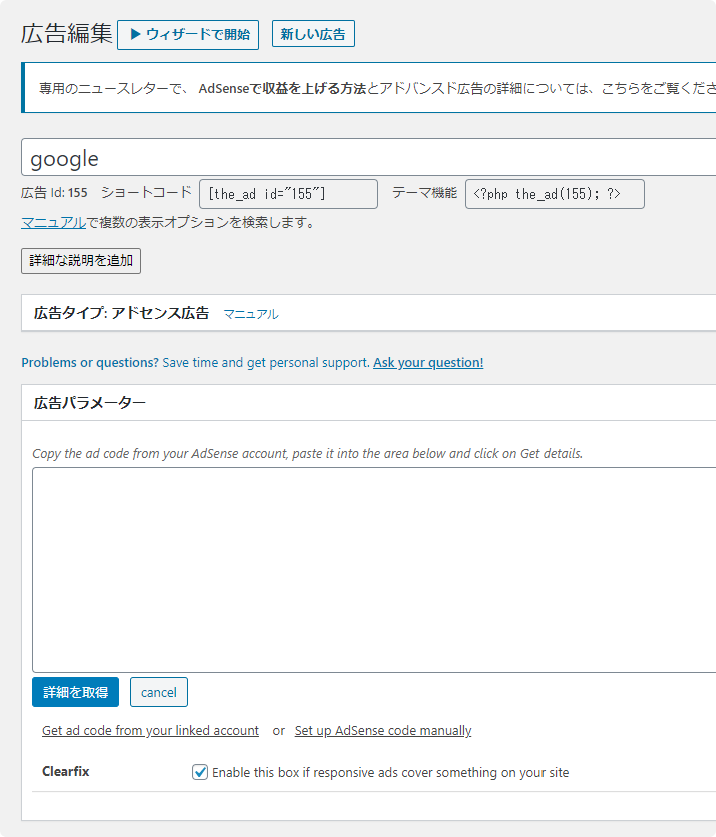716x837 pixels.
Task: Click the 広告編集 page heading
Action: point(67,34)
